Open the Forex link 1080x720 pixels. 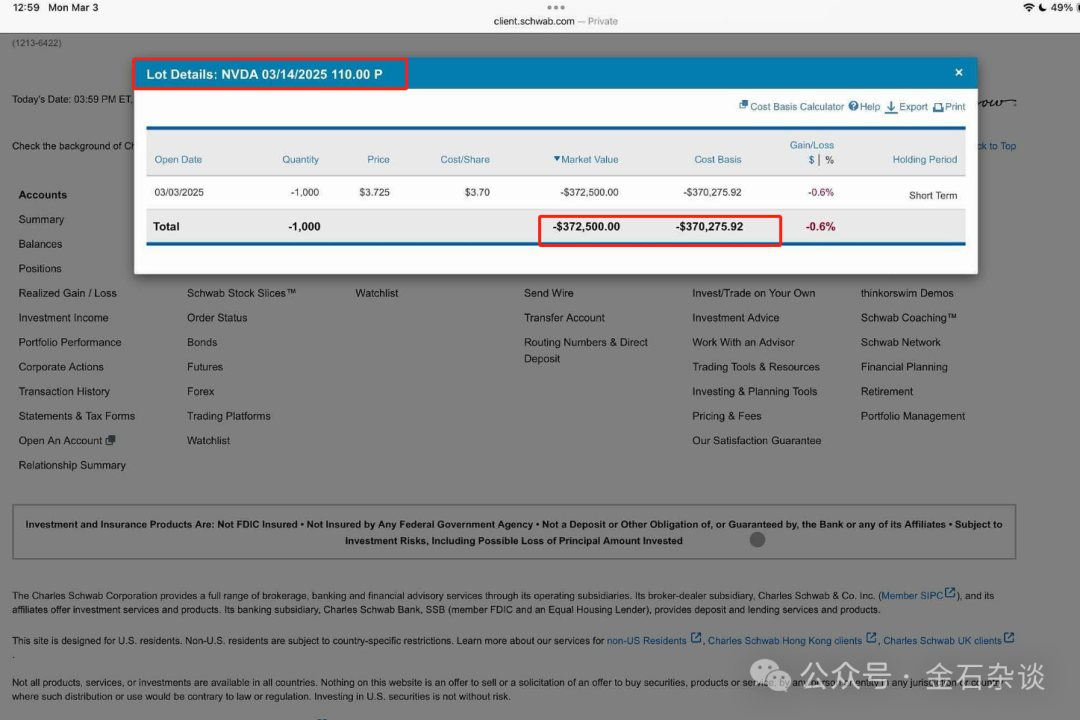point(200,391)
